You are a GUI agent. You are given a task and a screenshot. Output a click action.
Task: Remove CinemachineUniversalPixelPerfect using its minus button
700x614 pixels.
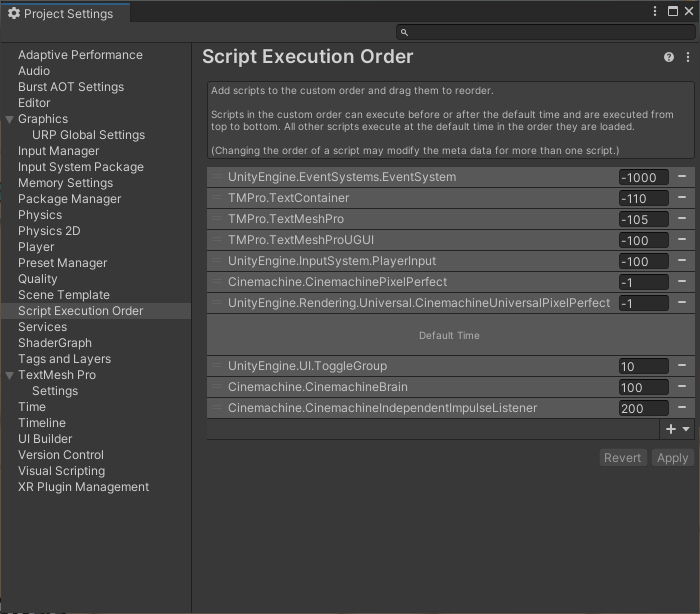(682, 302)
